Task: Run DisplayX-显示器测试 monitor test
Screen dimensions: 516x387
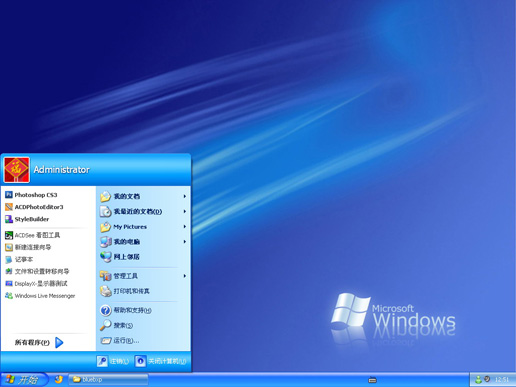Action: tap(36, 284)
